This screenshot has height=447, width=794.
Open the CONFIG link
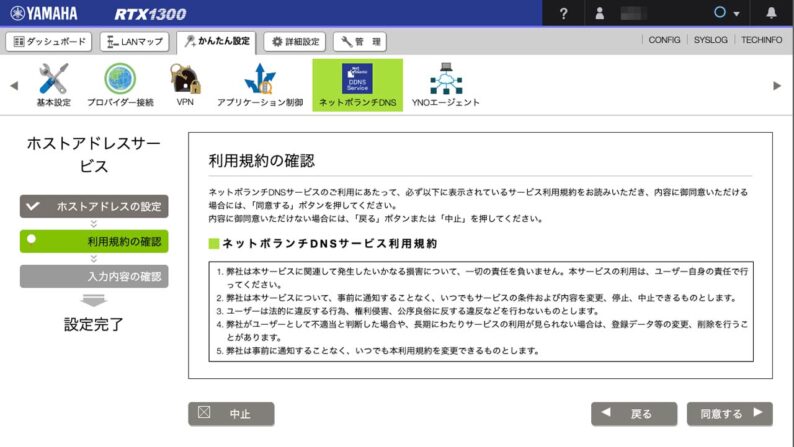point(664,39)
